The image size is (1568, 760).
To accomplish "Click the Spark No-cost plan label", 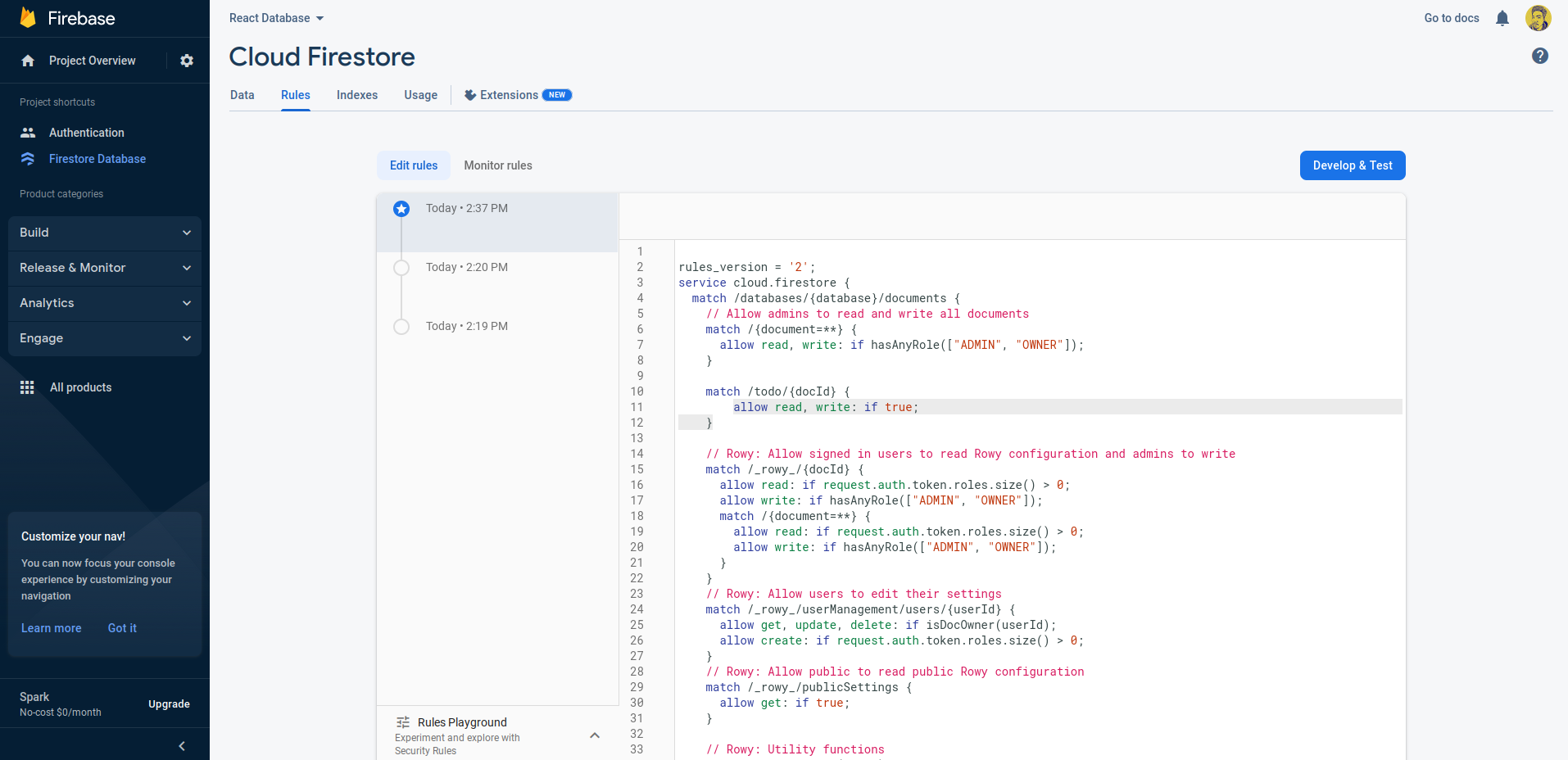I will (x=61, y=704).
